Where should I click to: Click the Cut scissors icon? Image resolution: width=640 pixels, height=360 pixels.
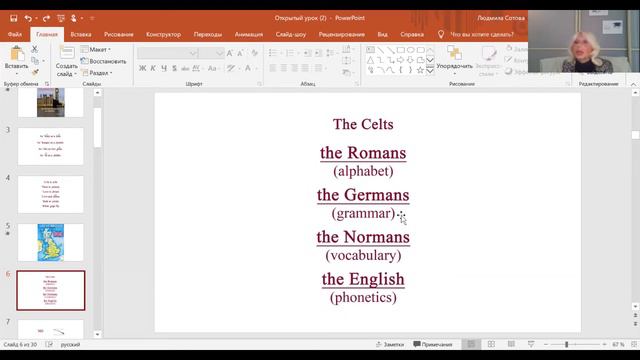pos(35,49)
